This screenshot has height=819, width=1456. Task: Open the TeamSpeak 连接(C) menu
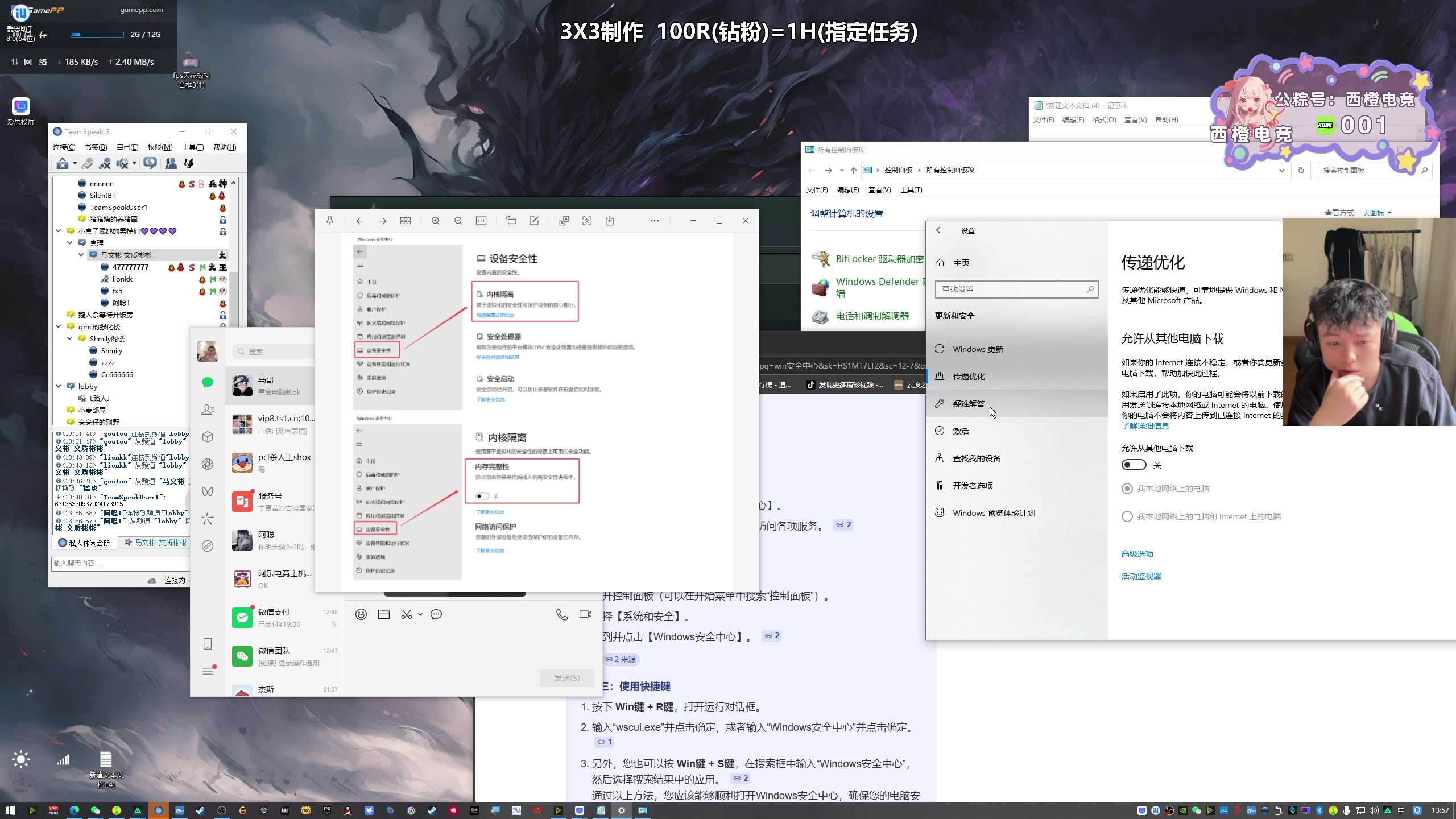pyautogui.click(x=64, y=147)
